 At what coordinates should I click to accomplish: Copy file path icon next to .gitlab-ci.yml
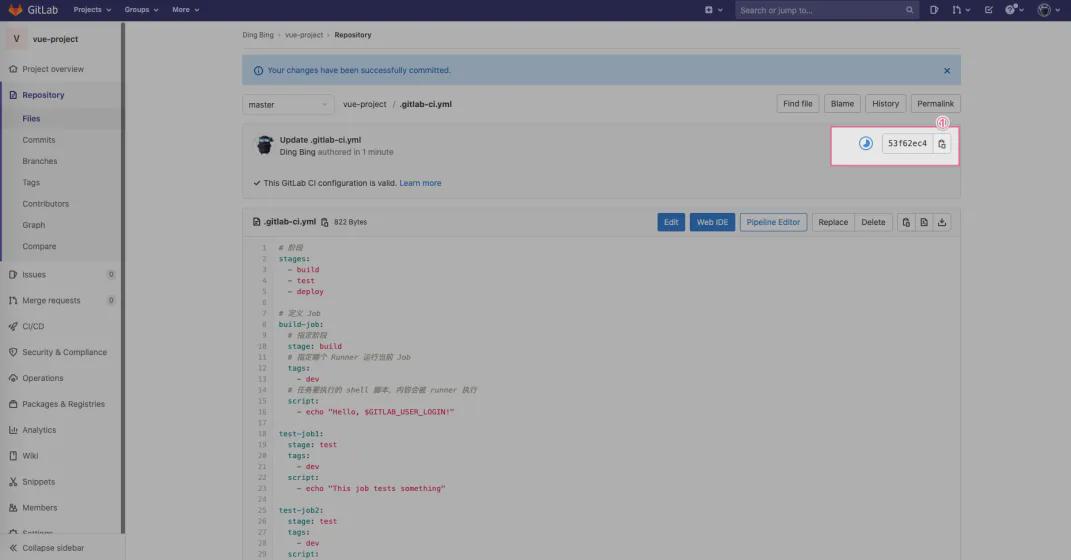coord(324,222)
